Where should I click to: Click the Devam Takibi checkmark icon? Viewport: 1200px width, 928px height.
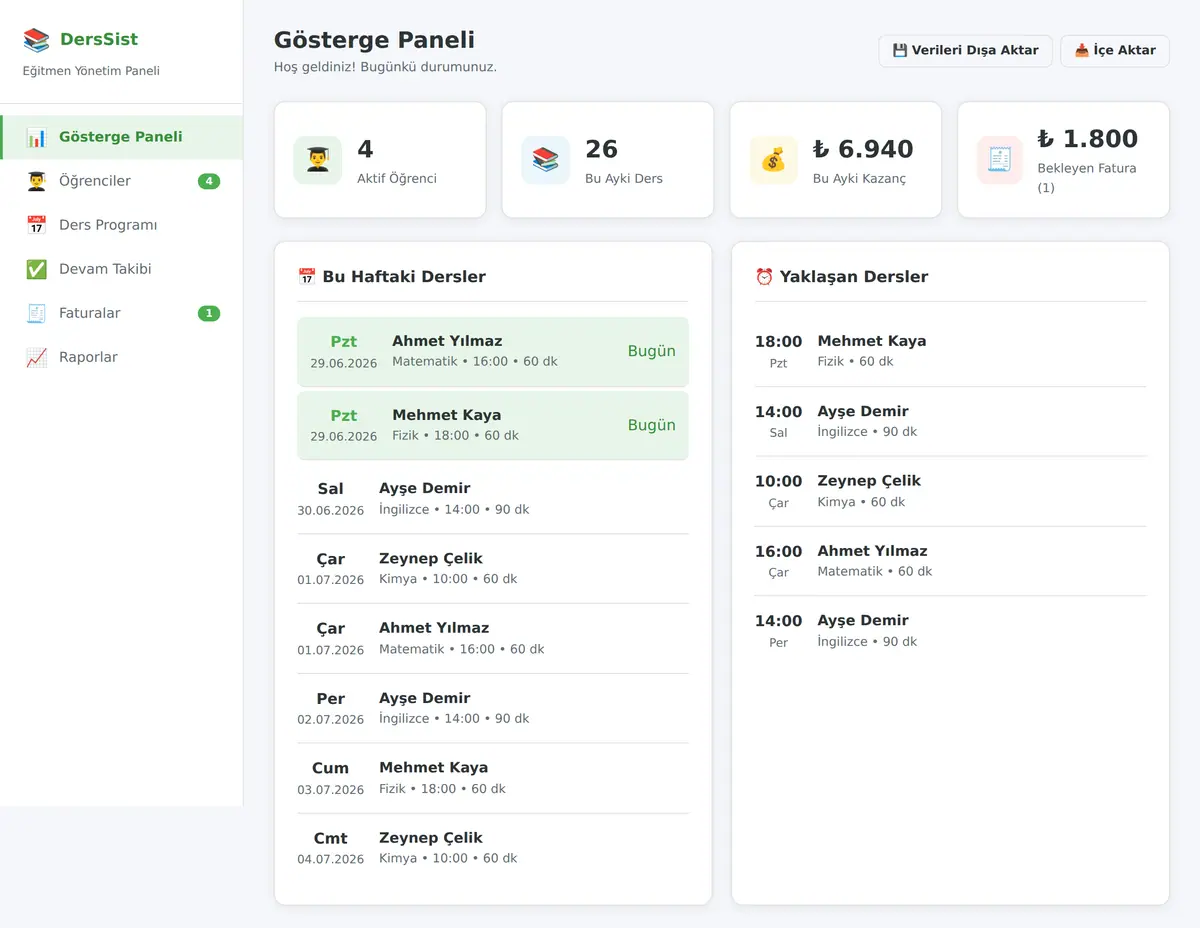point(37,269)
